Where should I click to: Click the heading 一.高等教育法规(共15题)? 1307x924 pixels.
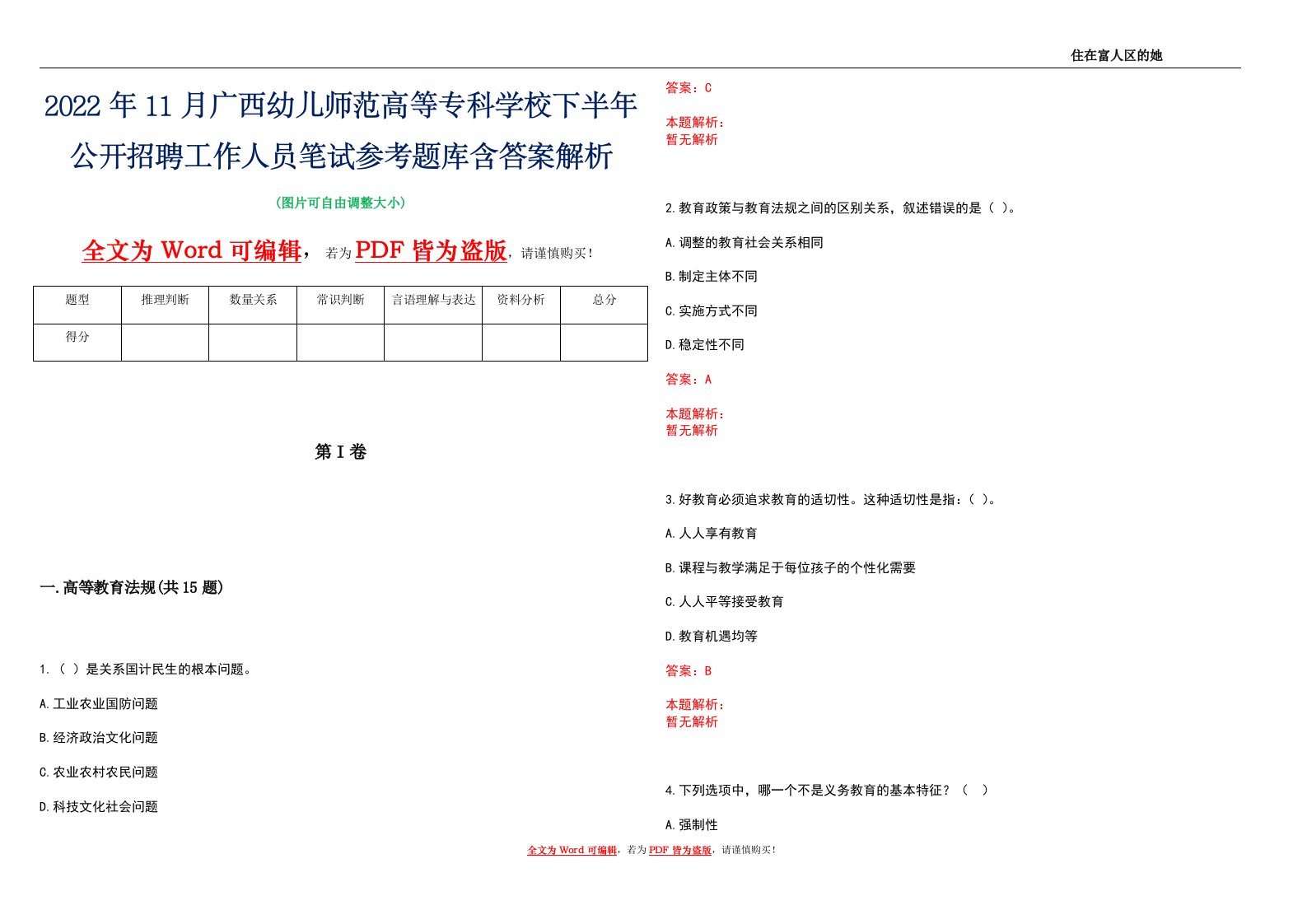(132, 587)
